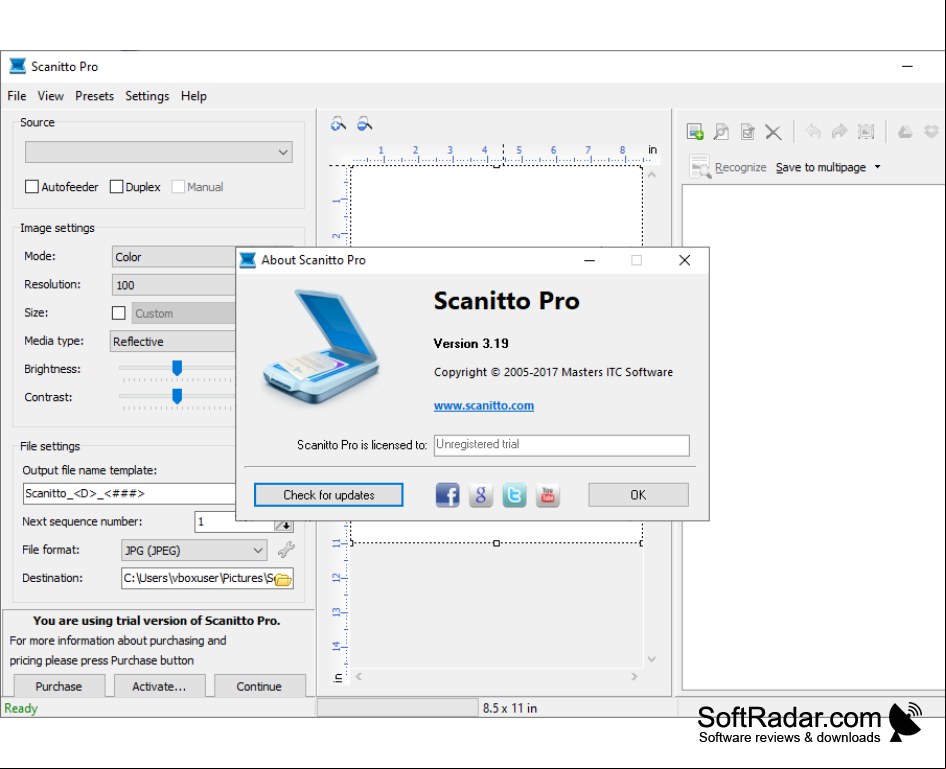Click the preview horizontal scrollbar right arrow
The width and height of the screenshot is (946, 769).
click(634, 677)
